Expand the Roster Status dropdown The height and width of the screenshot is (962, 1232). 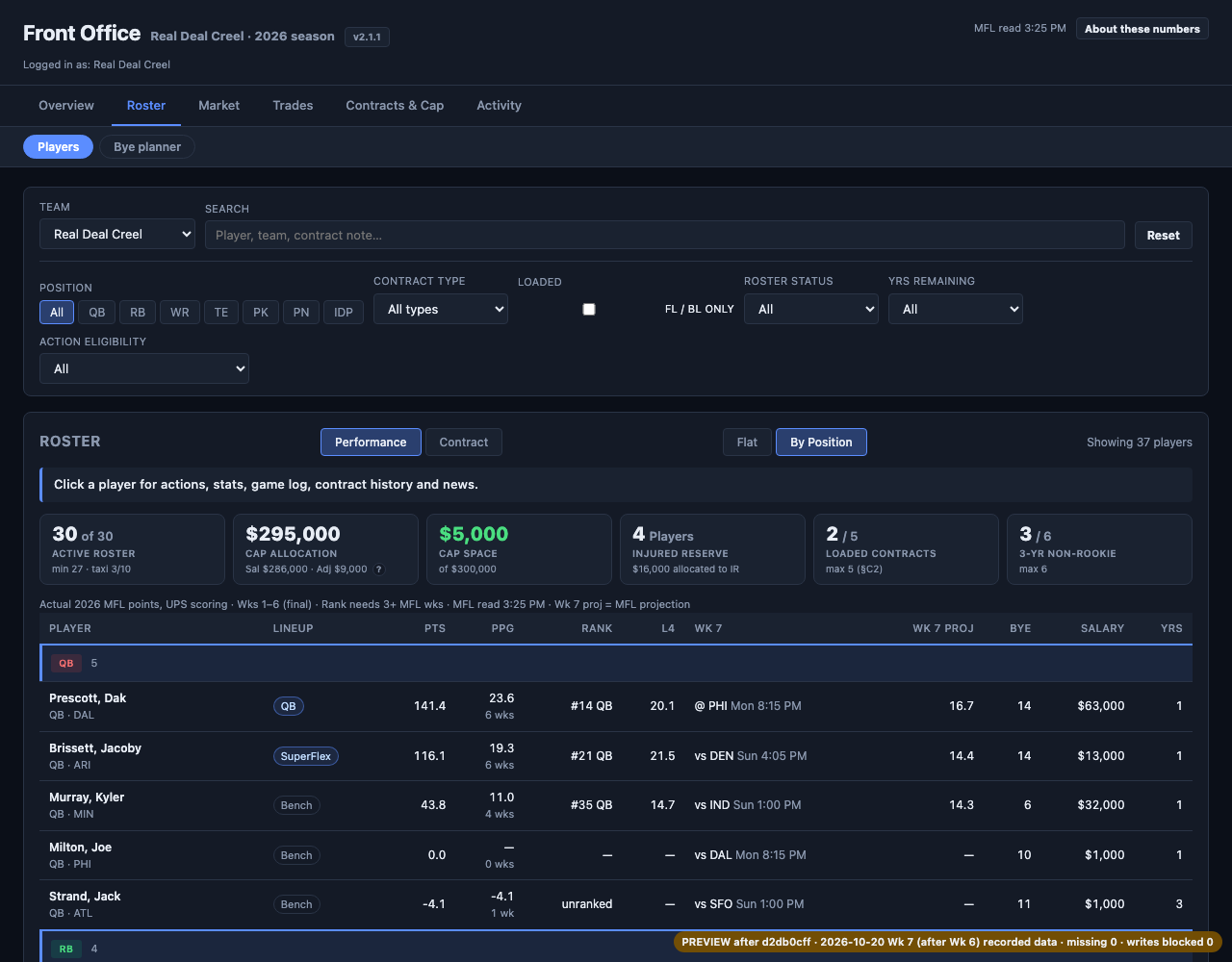click(811, 309)
